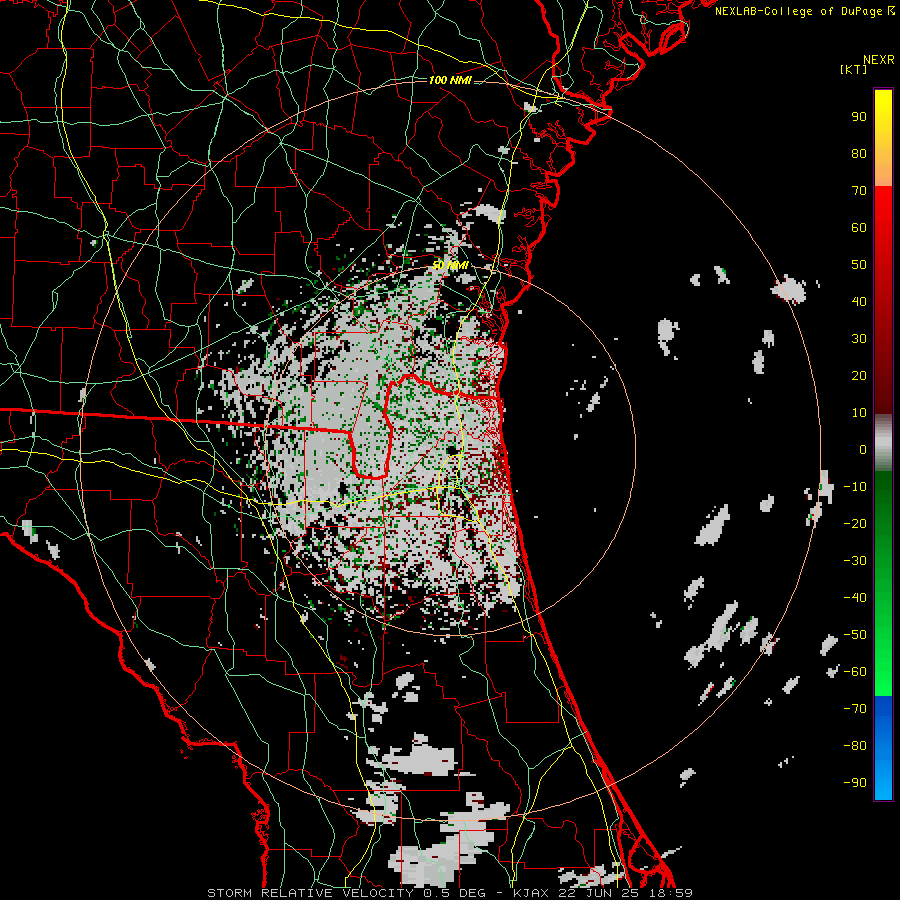The height and width of the screenshot is (900, 900).
Task: Select the -50 value on velocity scale
Action: [855, 635]
